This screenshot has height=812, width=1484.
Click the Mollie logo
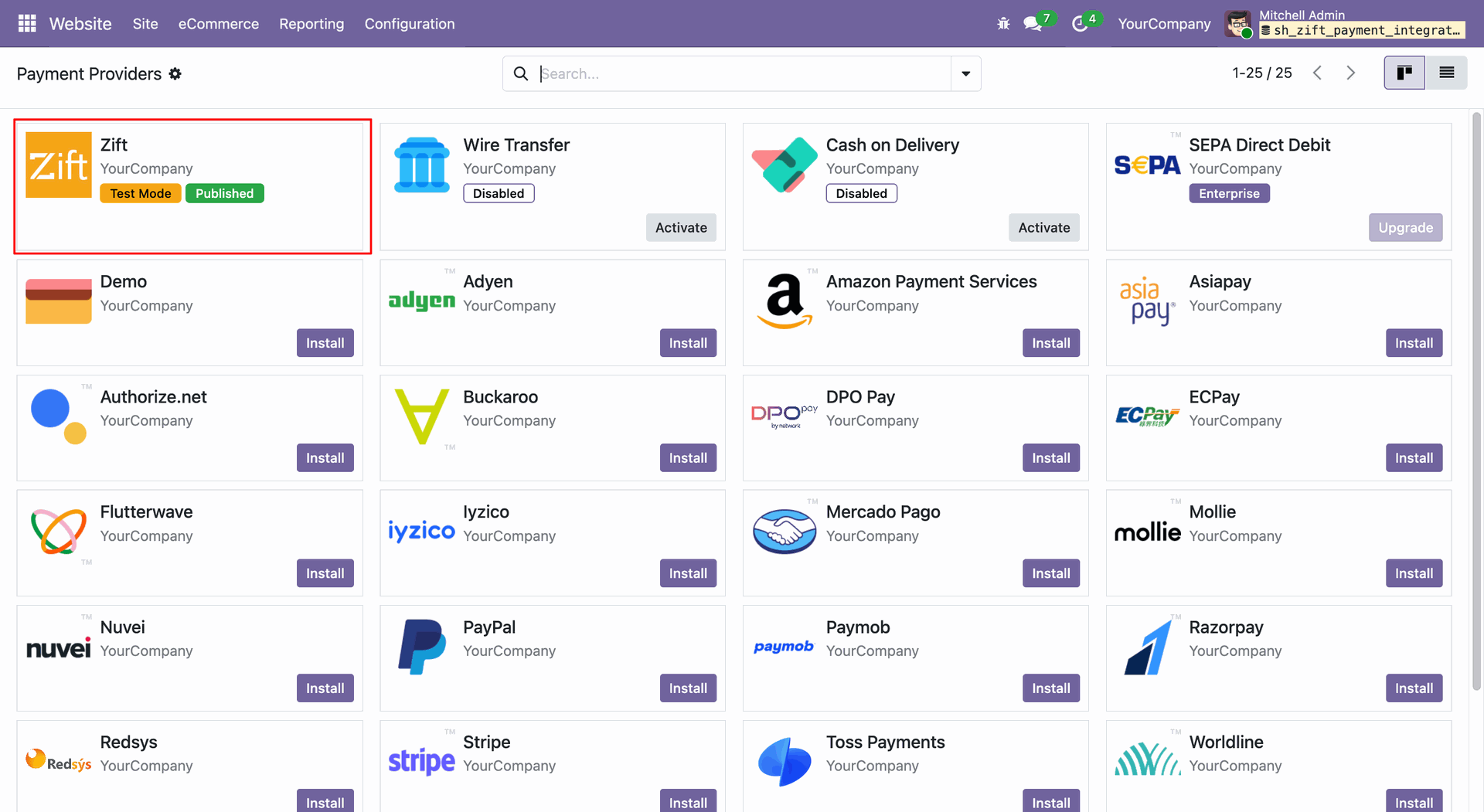tap(1148, 532)
